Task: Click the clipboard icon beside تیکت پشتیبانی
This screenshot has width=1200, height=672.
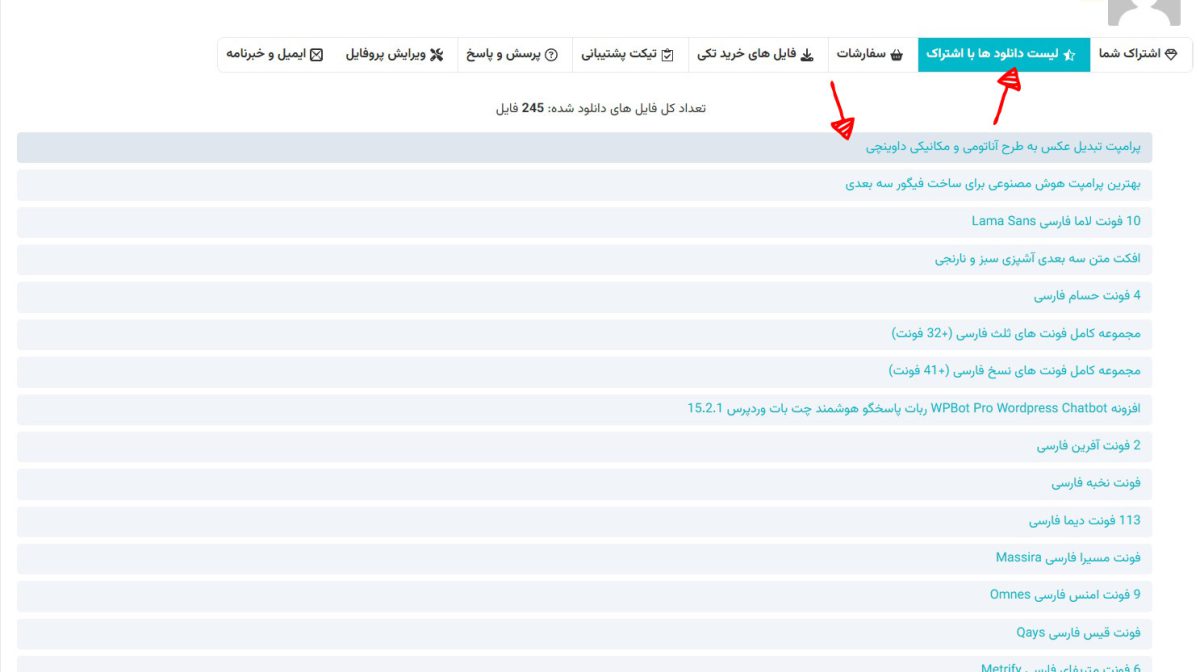Action: point(668,55)
